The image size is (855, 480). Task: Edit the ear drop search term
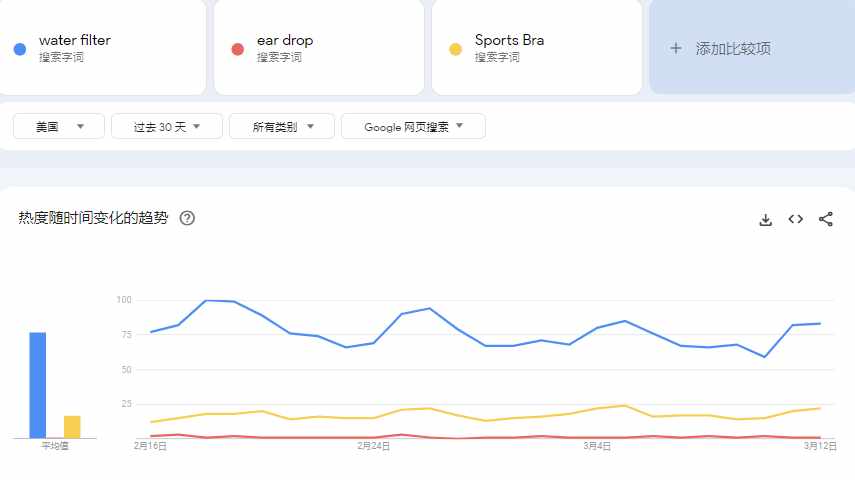(x=285, y=41)
